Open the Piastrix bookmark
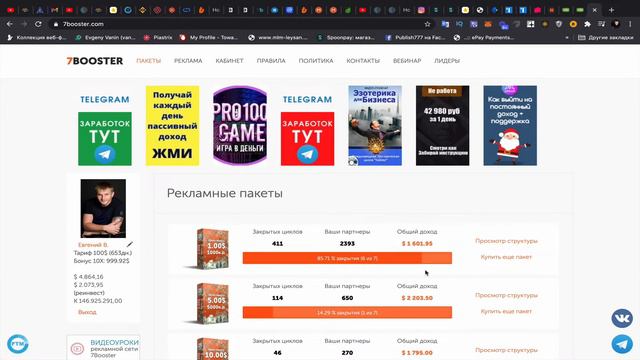This screenshot has width=640, height=360. 158,37
